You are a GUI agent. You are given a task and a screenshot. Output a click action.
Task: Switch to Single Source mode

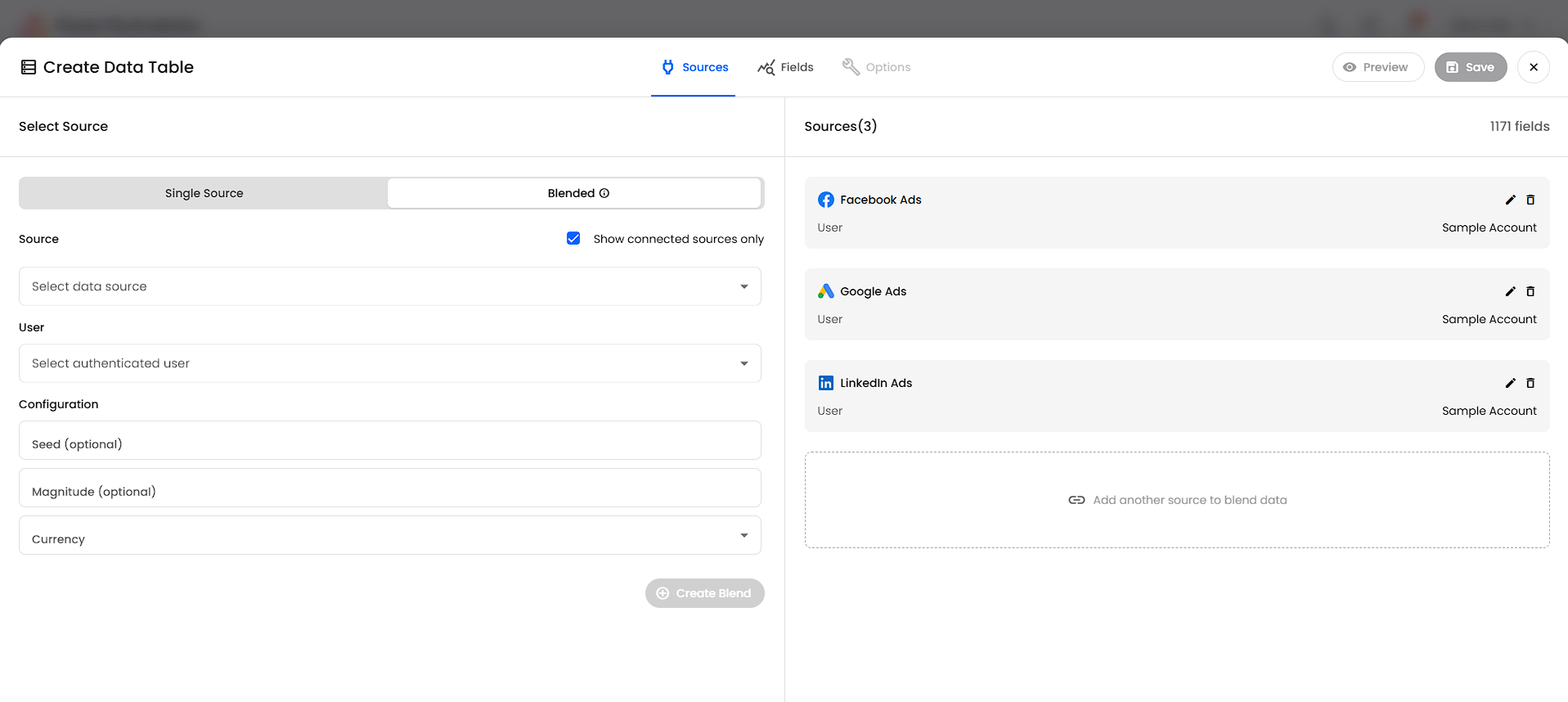click(204, 193)
